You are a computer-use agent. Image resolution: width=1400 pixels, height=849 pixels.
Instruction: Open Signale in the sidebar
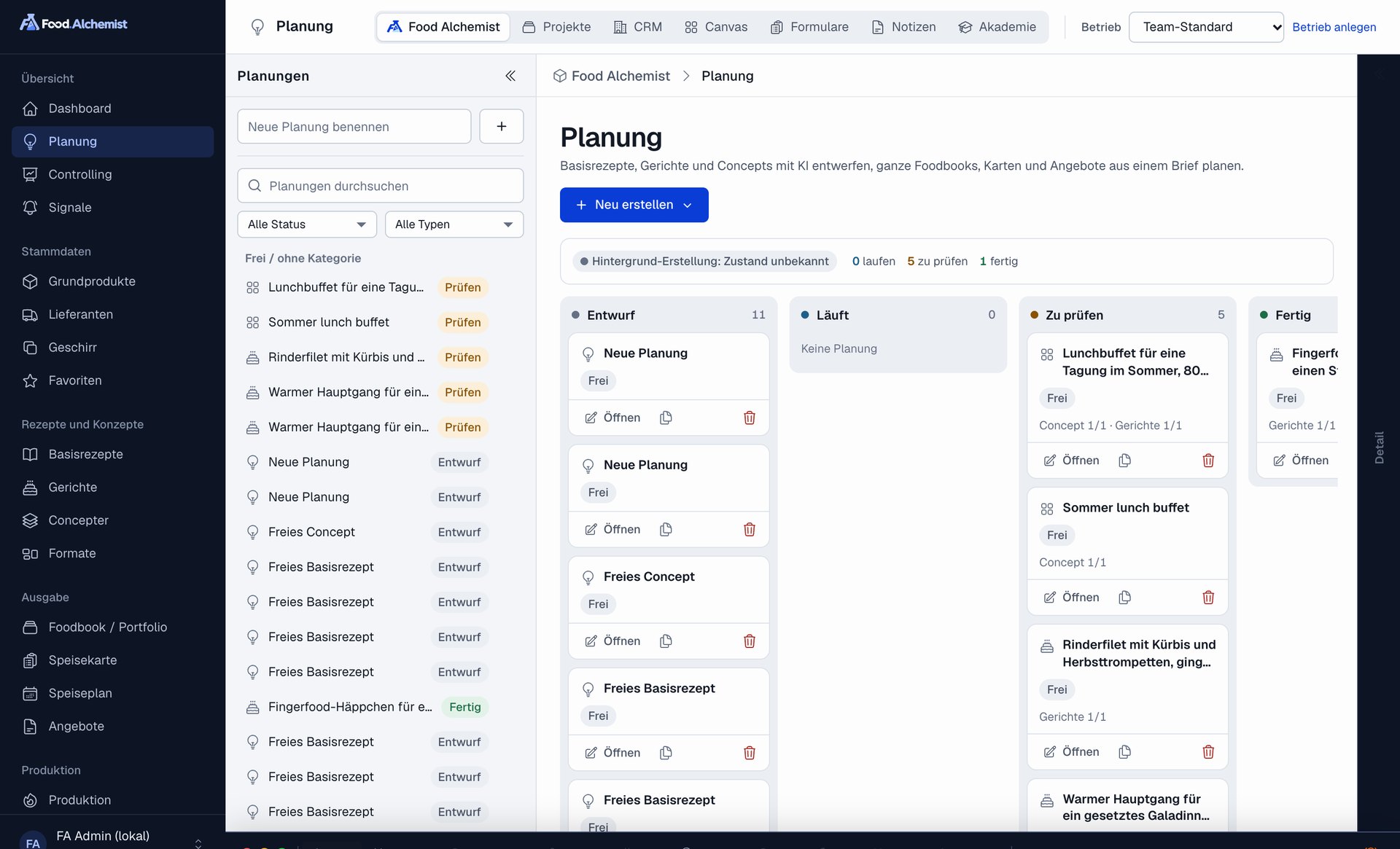coord(112,208)
